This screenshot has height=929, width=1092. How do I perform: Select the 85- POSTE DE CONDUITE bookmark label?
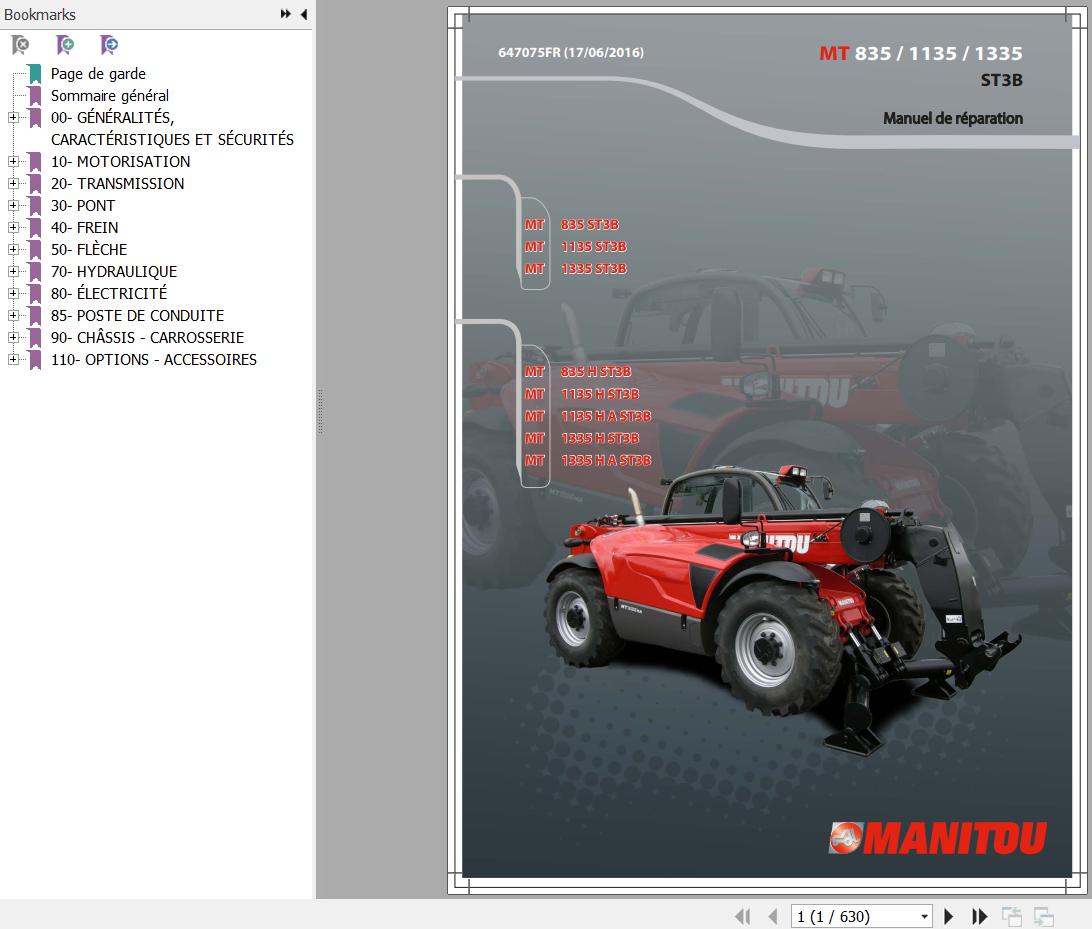(x=137, y=315)
